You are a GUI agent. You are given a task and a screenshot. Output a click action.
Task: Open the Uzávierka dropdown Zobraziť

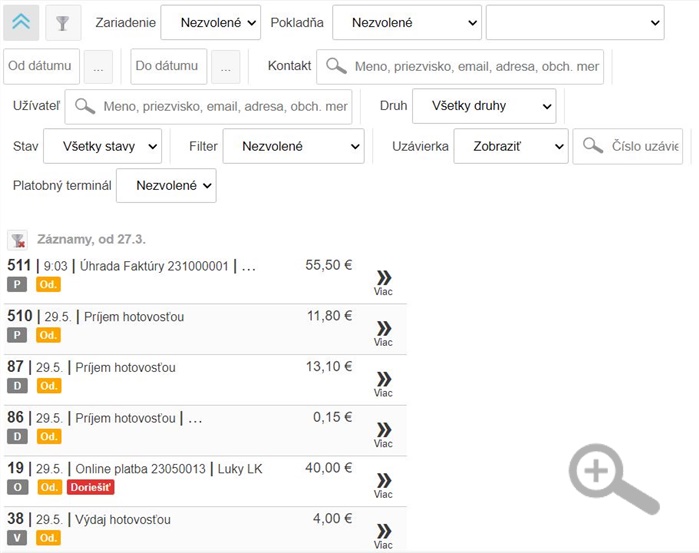pyautogui.click(x=511, y=146)
